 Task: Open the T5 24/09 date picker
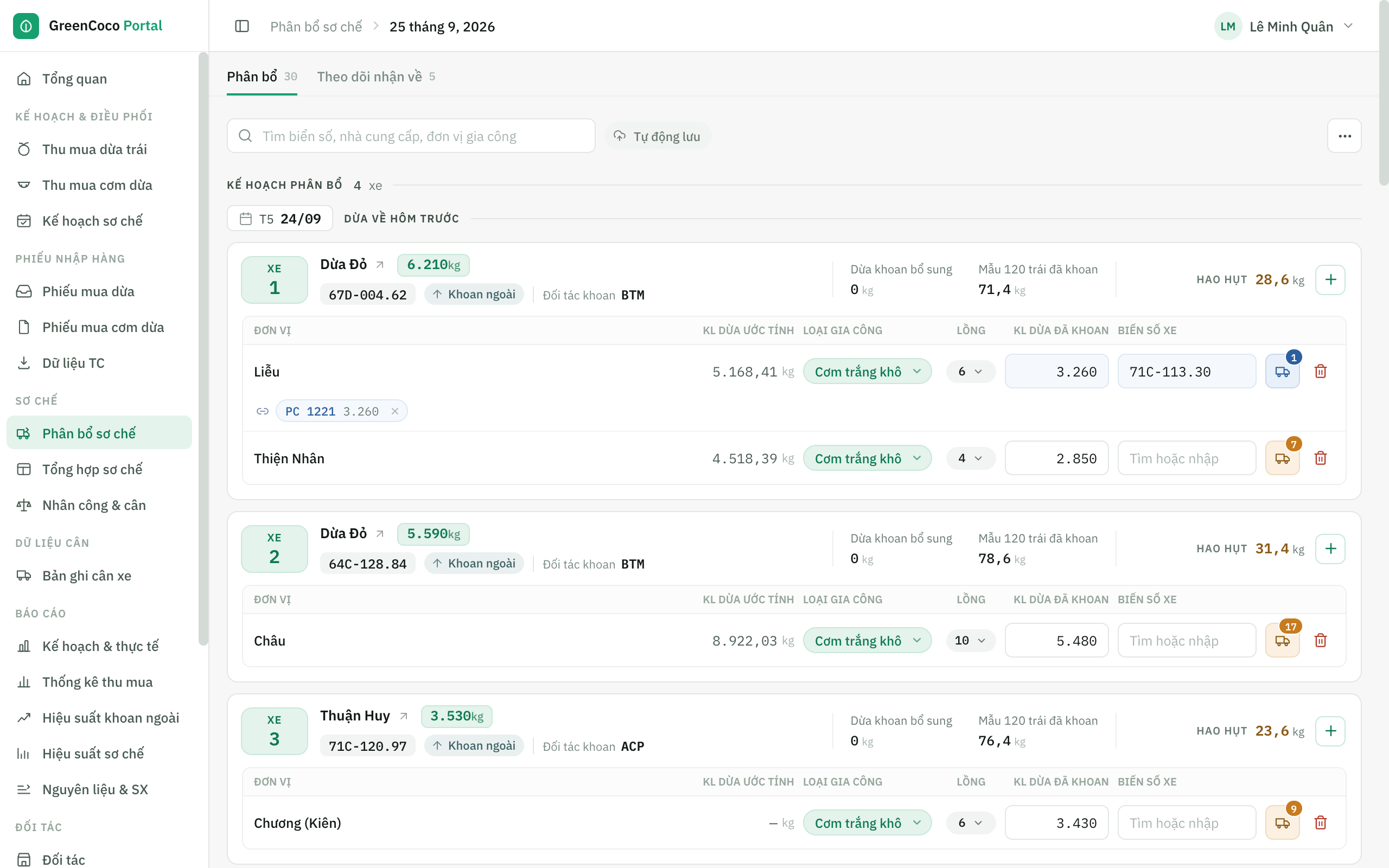click(279, 218)
